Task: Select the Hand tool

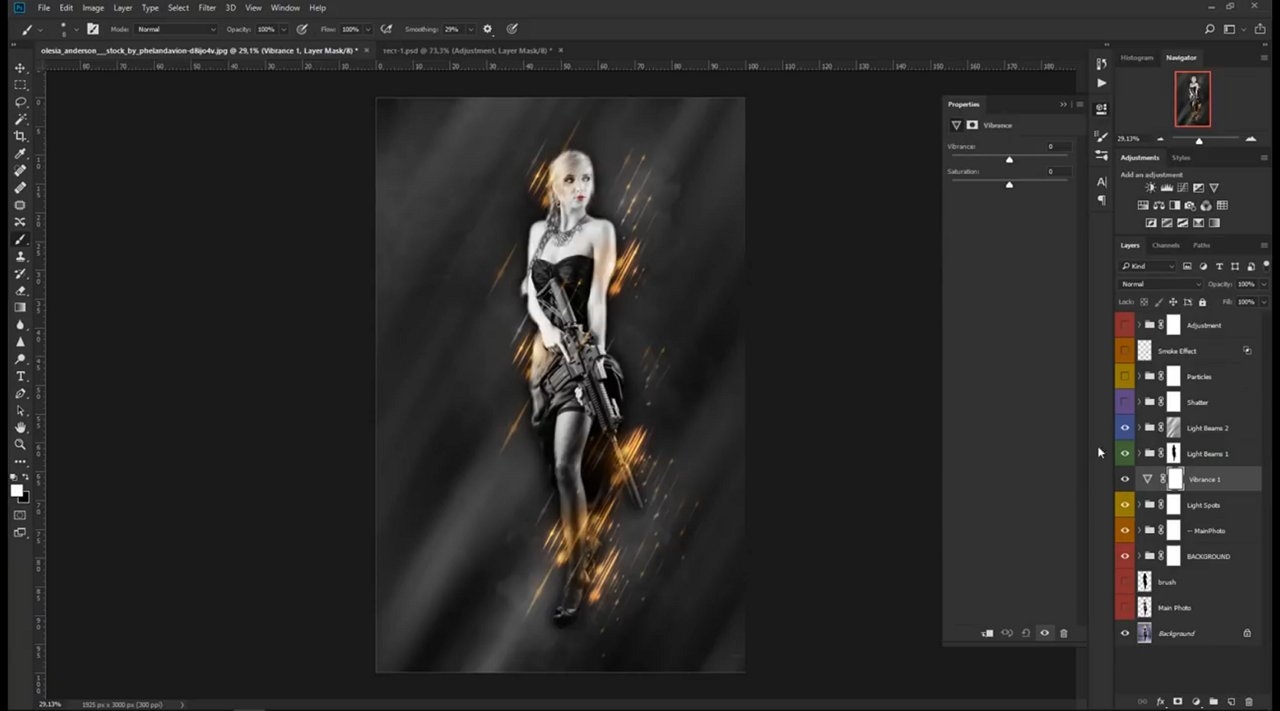Action: (x=20, y=427)
